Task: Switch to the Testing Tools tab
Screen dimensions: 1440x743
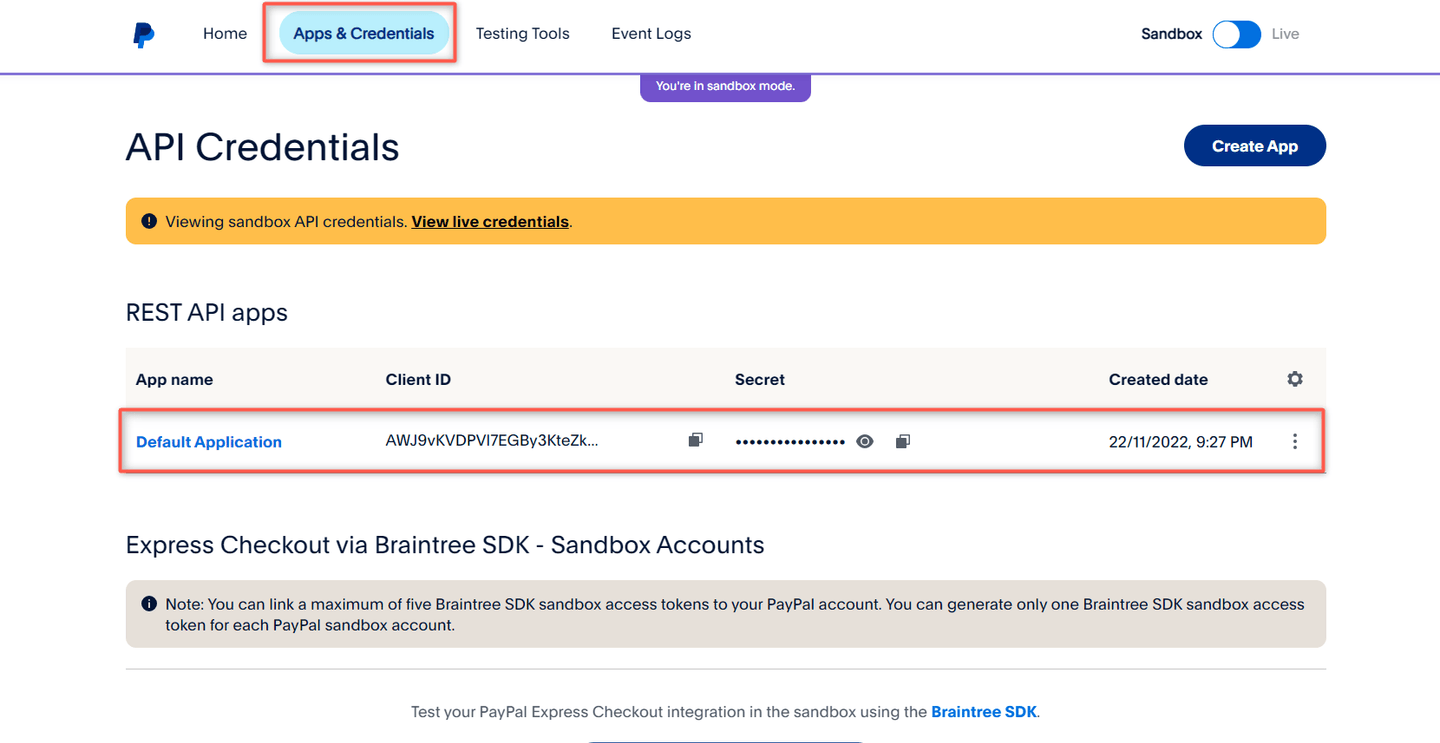Action: pos(522,33)
